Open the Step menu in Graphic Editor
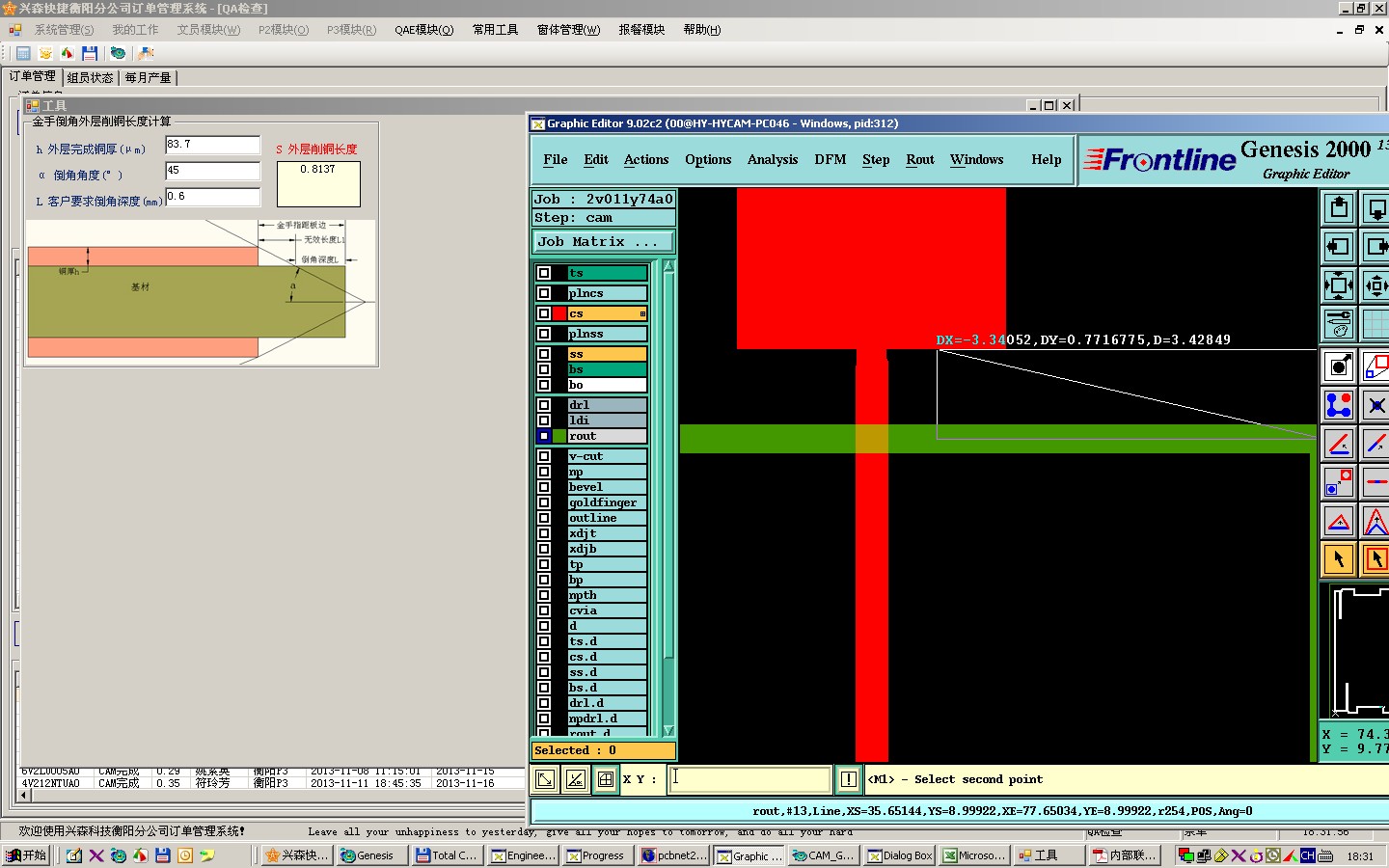1389x868 pixels. 876,160
